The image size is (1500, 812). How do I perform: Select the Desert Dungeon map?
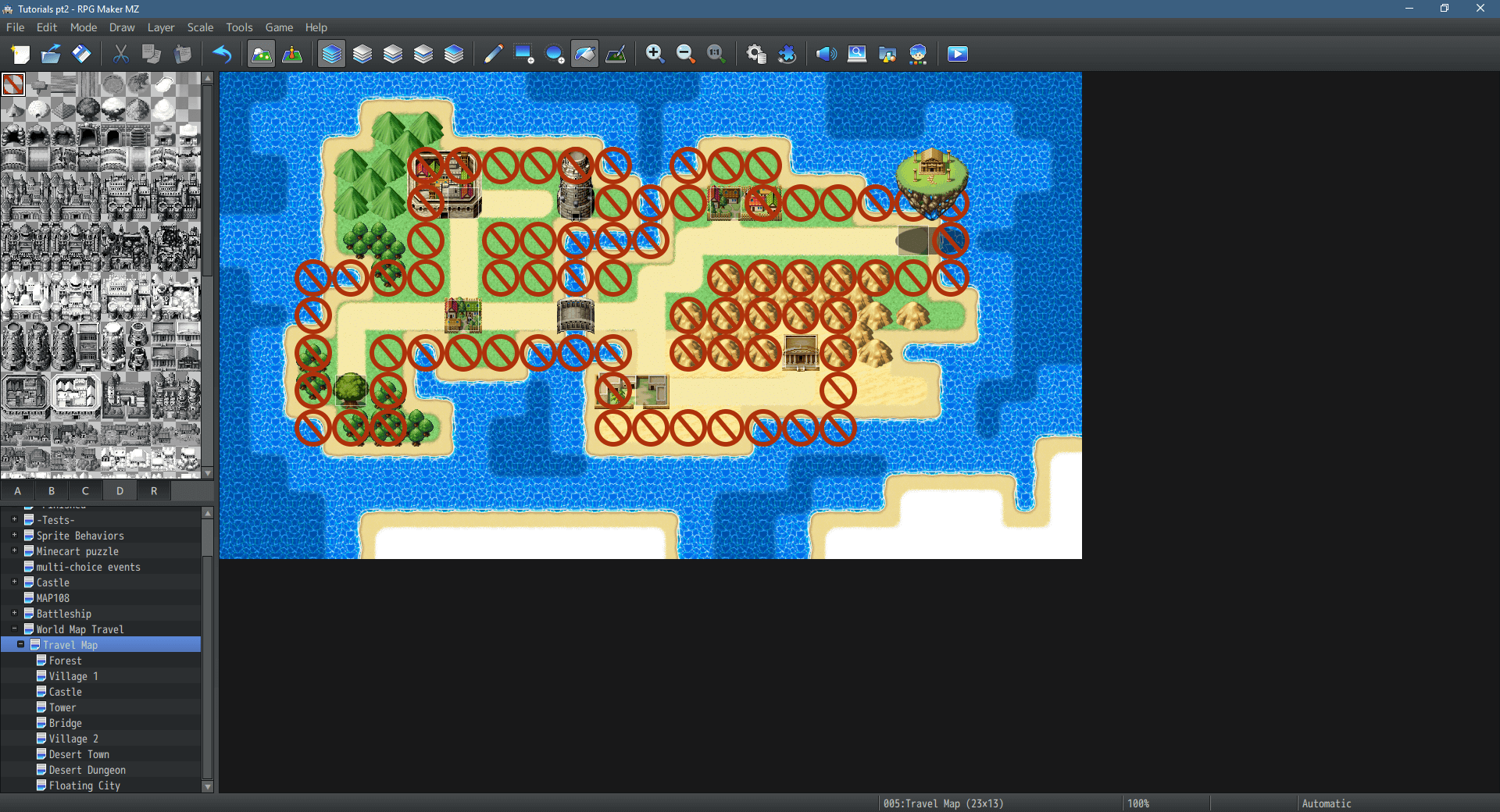[x=87, y=770]
